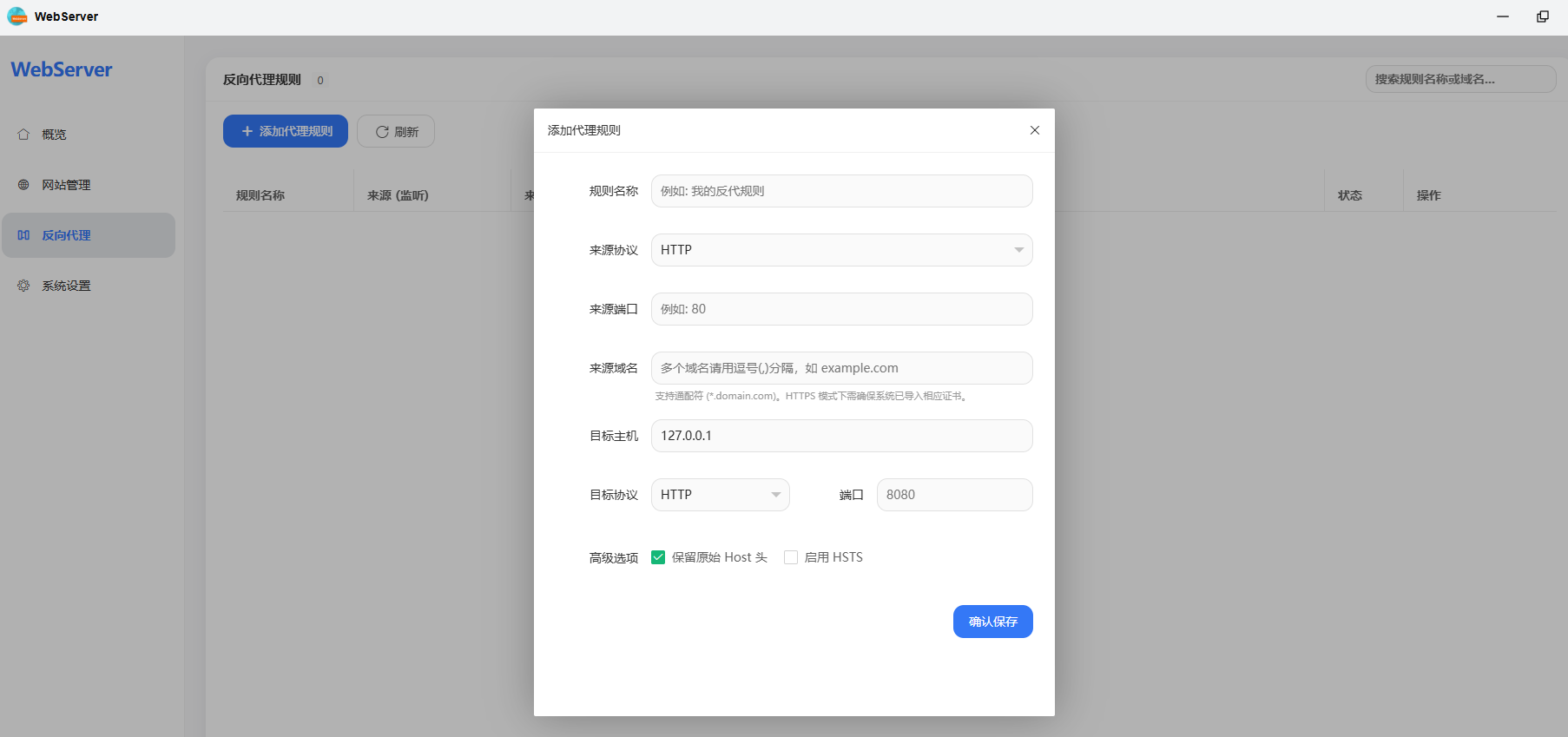Click the 来源端口 input field
1568x737 pixels.
tap(840, 309)
